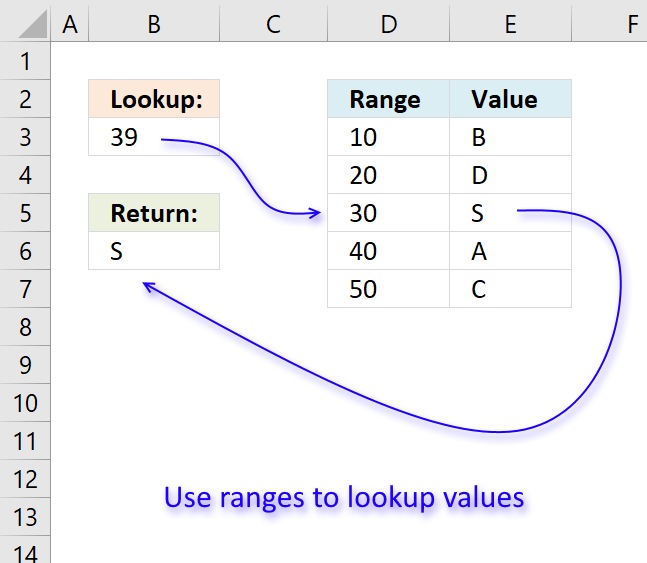Click the Return result cell showing S
Image resolution: width=647 pixels, height=563 pixels.
(153, 252)
